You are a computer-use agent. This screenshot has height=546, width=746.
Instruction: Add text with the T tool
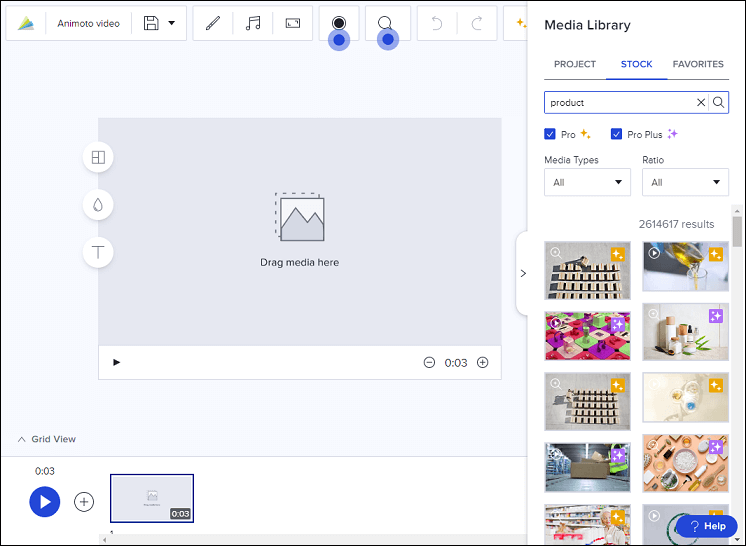coord(98,252)
